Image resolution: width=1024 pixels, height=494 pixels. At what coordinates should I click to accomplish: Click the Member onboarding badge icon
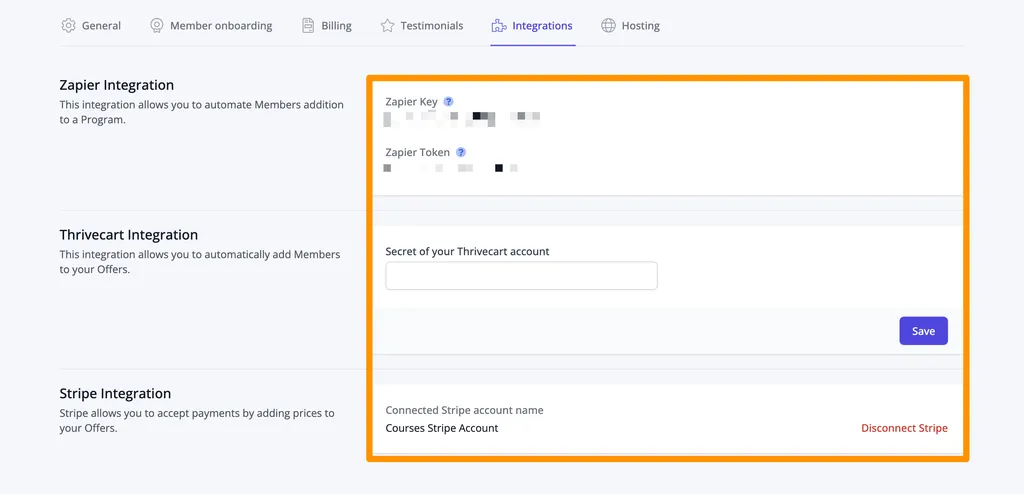point(157,25)
